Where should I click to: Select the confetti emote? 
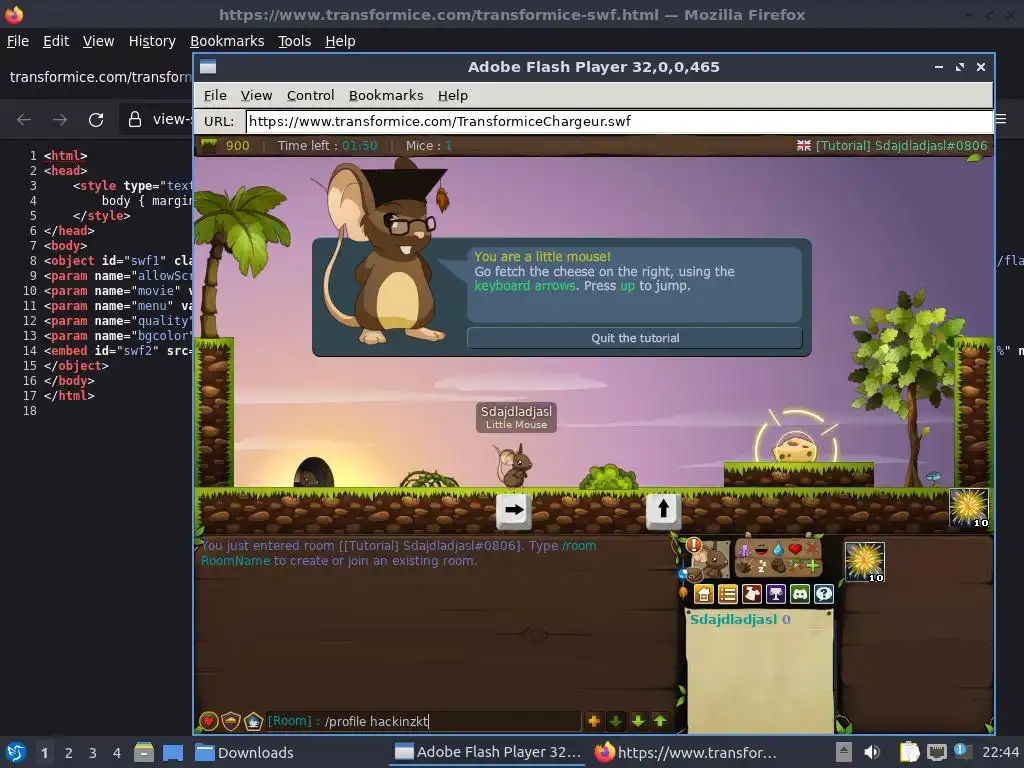click(x=795, y=566)
